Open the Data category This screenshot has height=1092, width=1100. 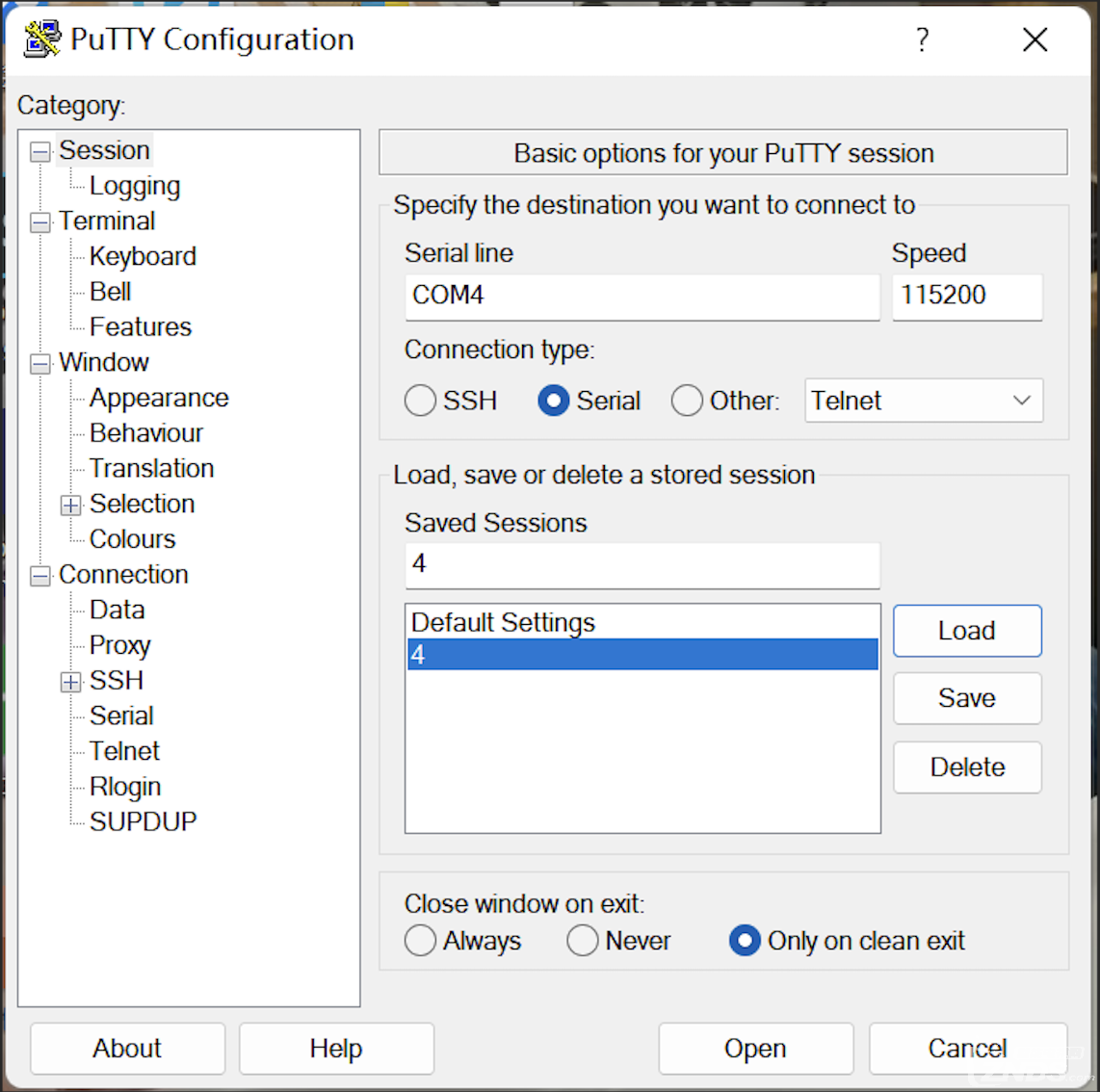(118, 610)
